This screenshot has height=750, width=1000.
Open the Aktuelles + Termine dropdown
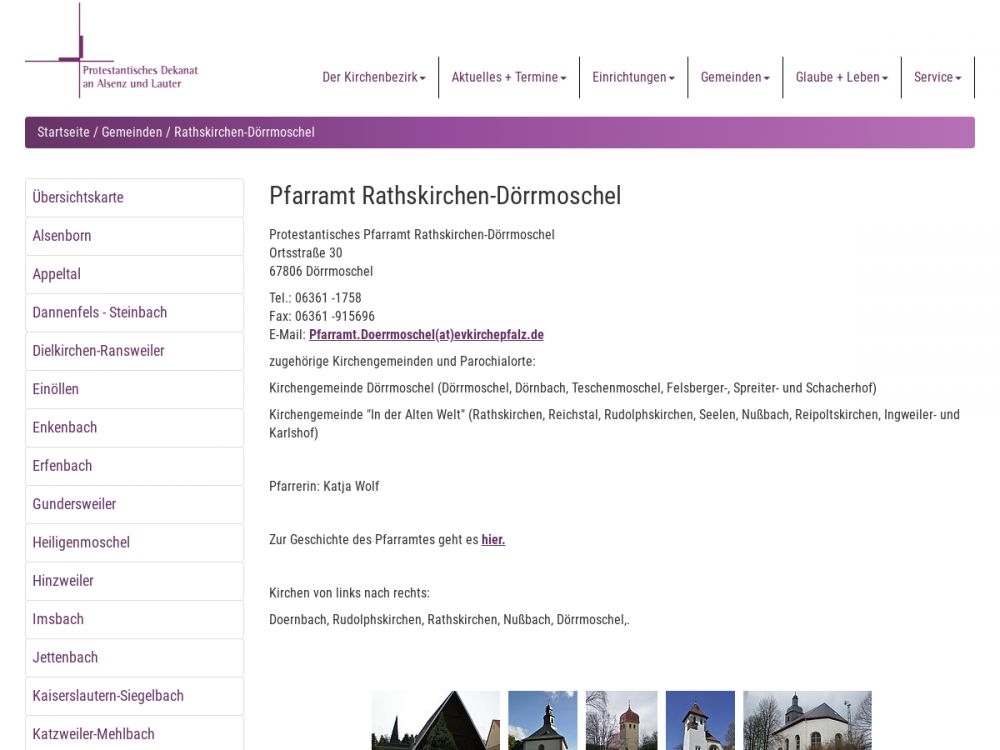point(508,77)
